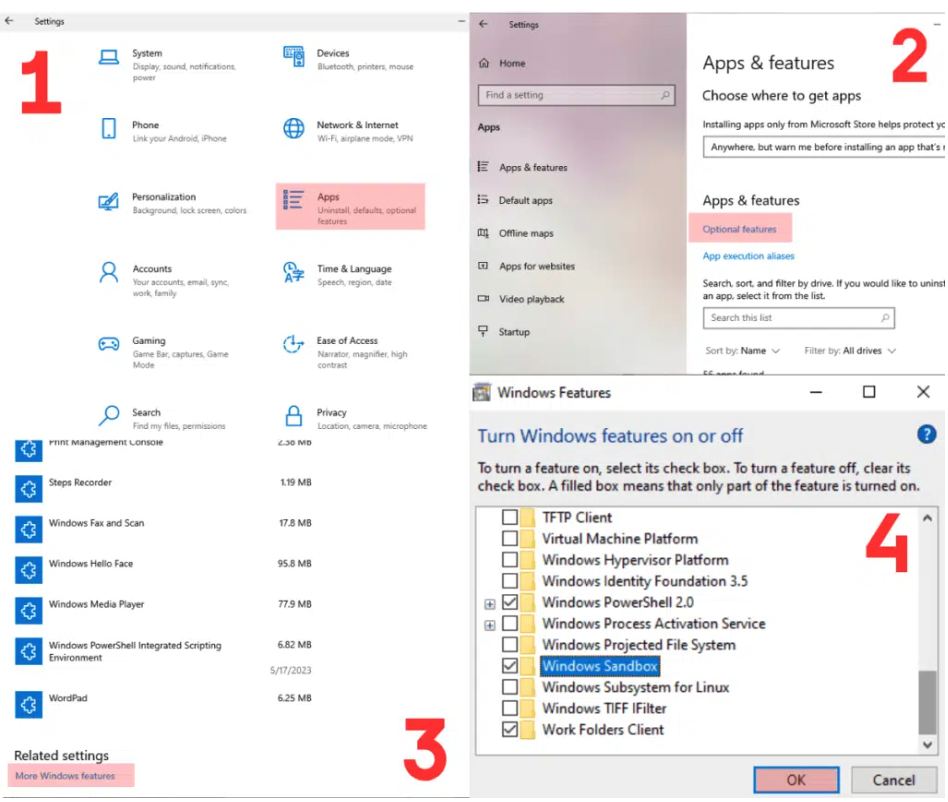Viewport: 948px width, 802px height.
Task: Enable Windows Projected File System checkbox
Action: point(510,645)
